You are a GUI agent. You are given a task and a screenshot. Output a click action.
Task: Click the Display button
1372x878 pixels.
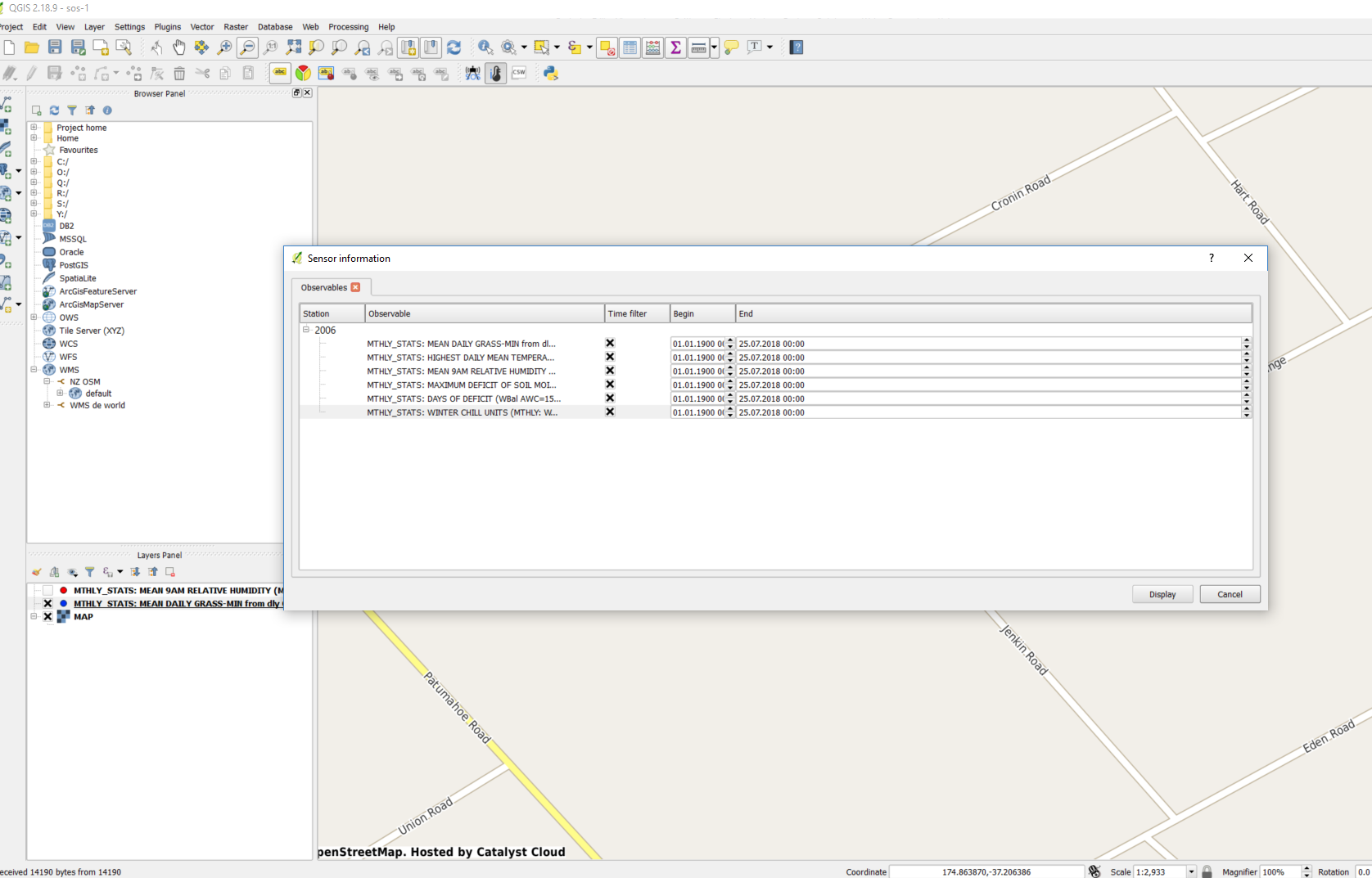[1162, 594]
